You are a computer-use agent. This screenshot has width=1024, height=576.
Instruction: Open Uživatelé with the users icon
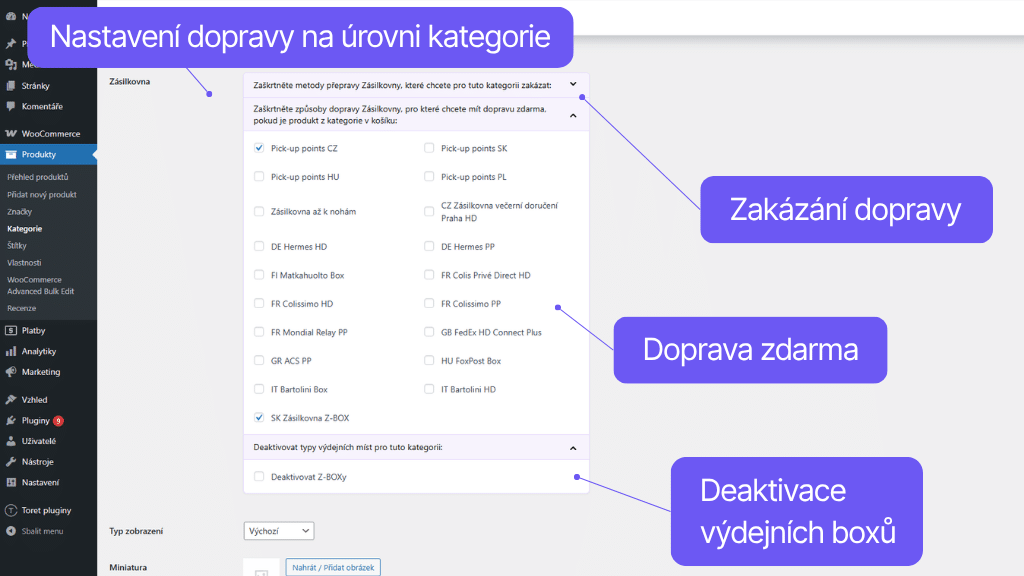pos(12,440)
